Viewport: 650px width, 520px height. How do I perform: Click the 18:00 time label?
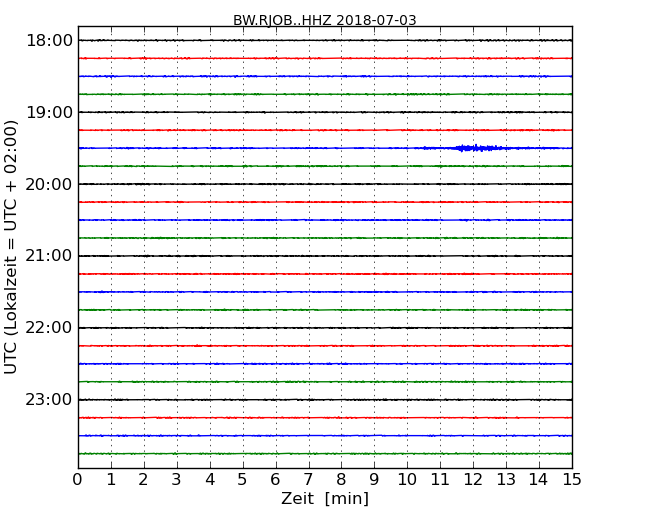[x=49, y=41]
